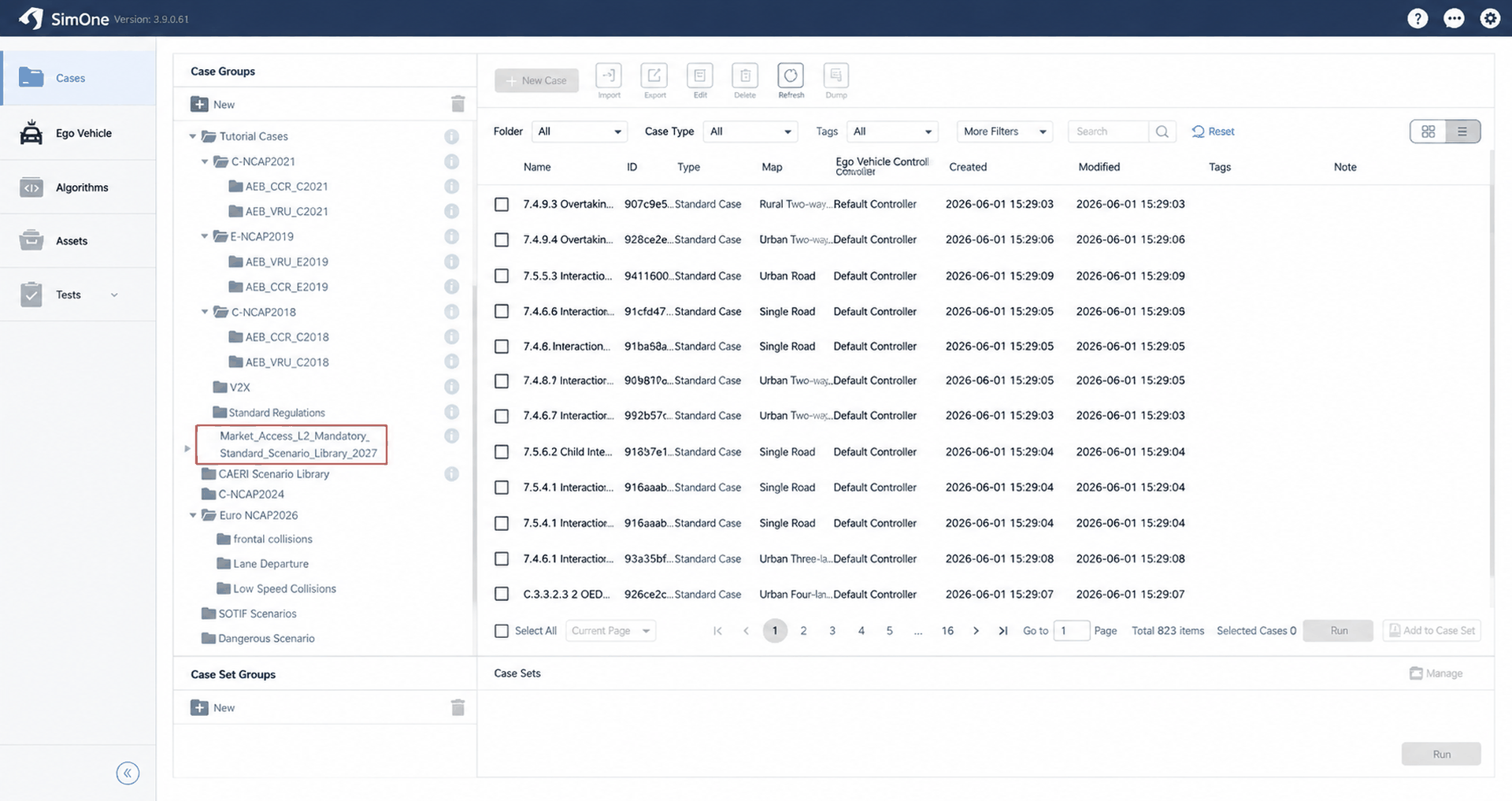Open the Case Type filter dropdown
The width and height of the screenshot is (1512, 801).
(x=751, y=132)
